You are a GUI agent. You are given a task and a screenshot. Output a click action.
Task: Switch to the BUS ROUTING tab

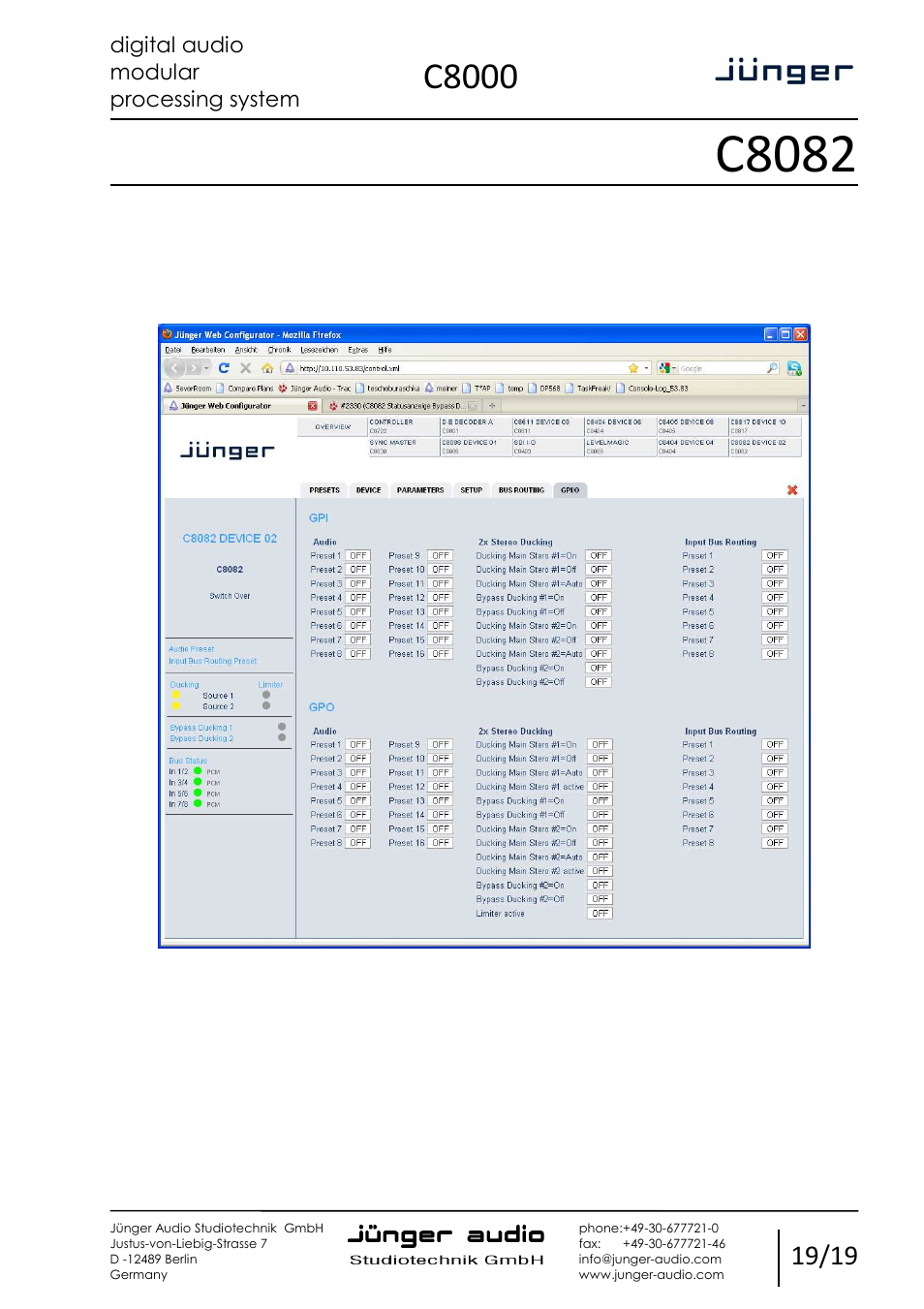521,490
